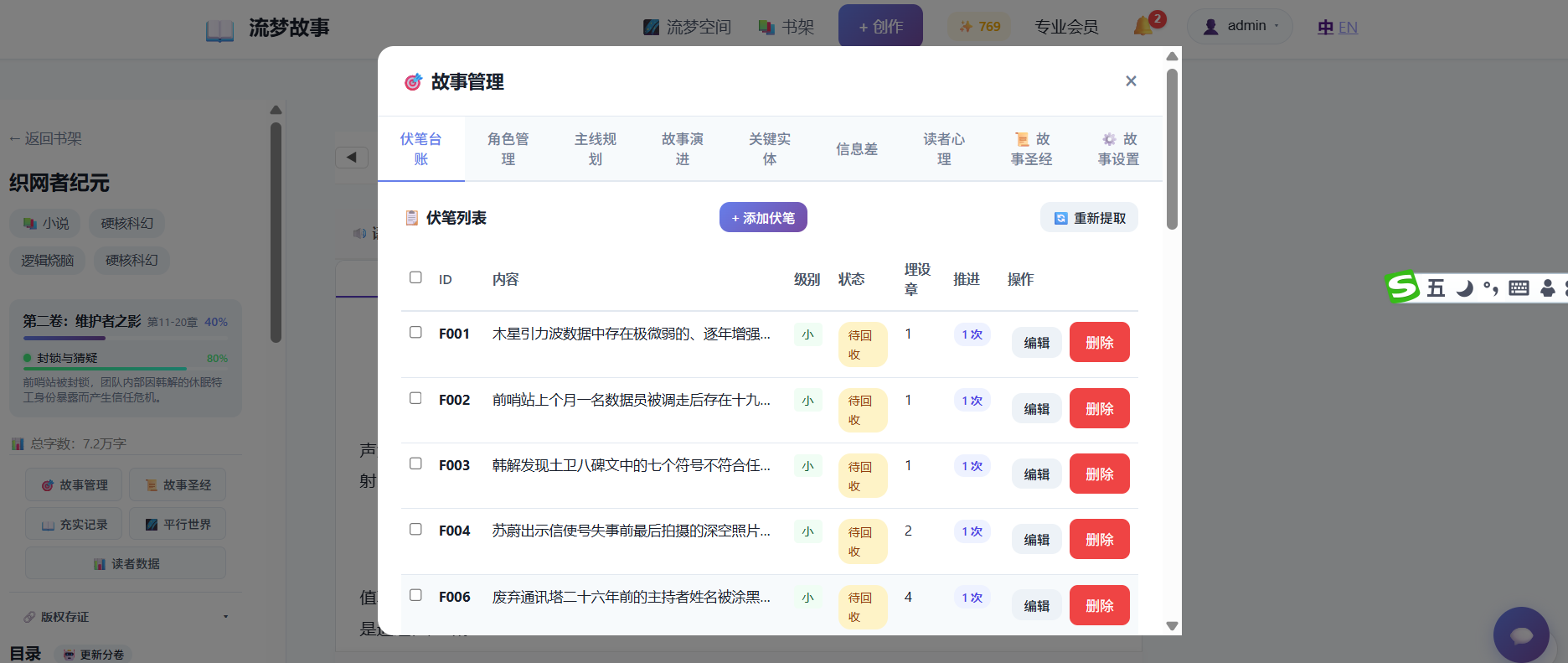The width and height of the screenshot is (1568, 663).
Task: Switch to 故事演进 tab
Action: tap(682, 148)
